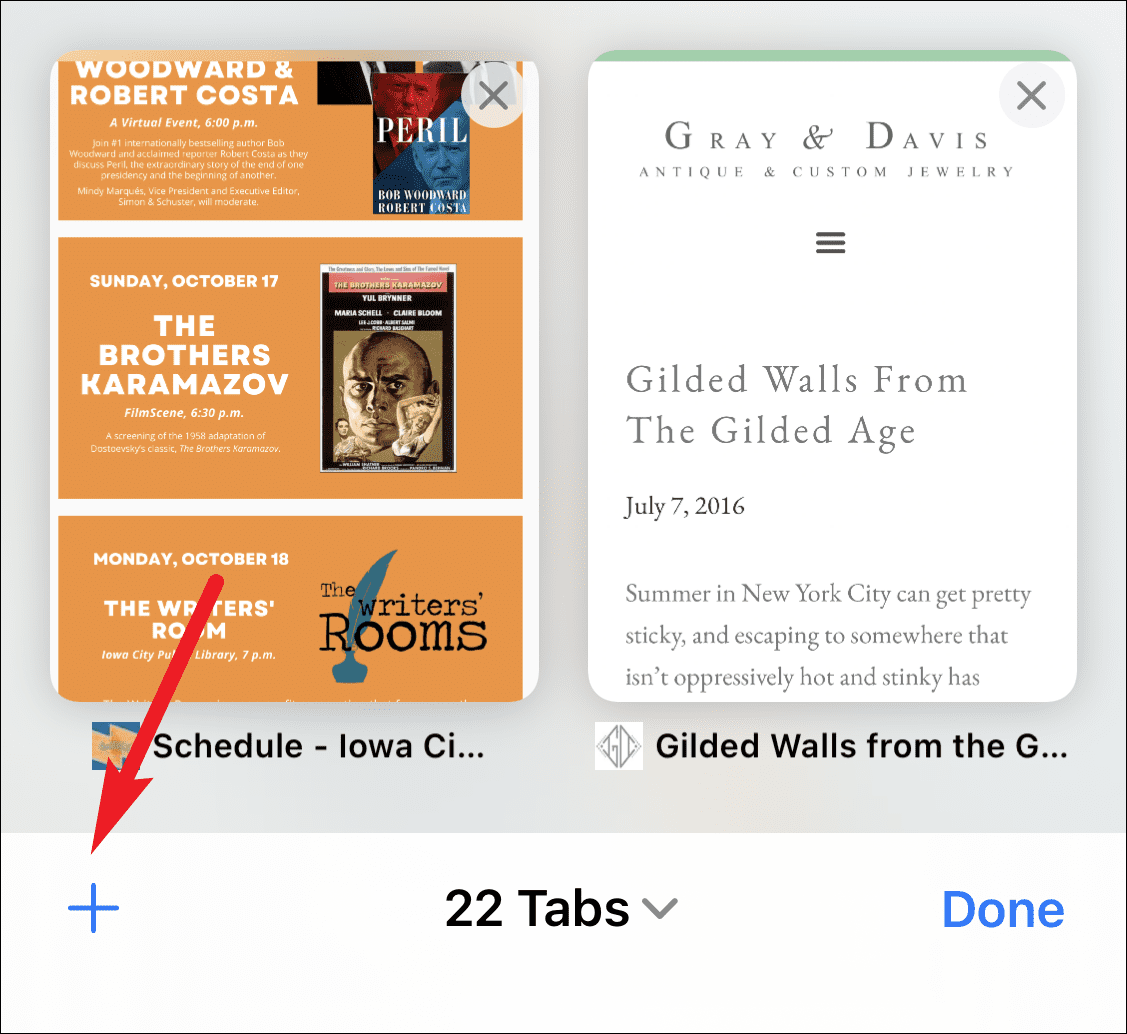This screenshot has height=1034, width=1127.
Task: Open the Monday, October 18 event card
Action: click(290, 609)
